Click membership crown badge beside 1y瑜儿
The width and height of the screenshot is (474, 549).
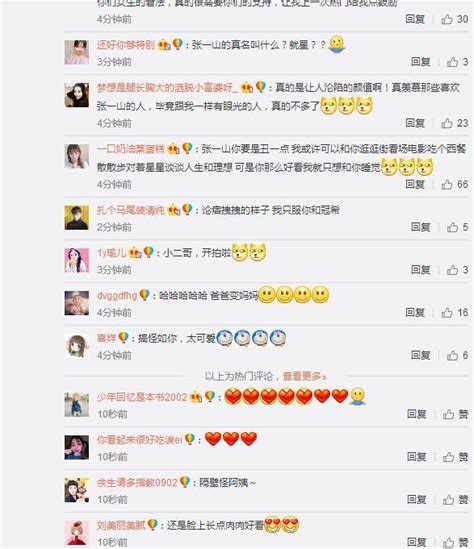[135, 252]
